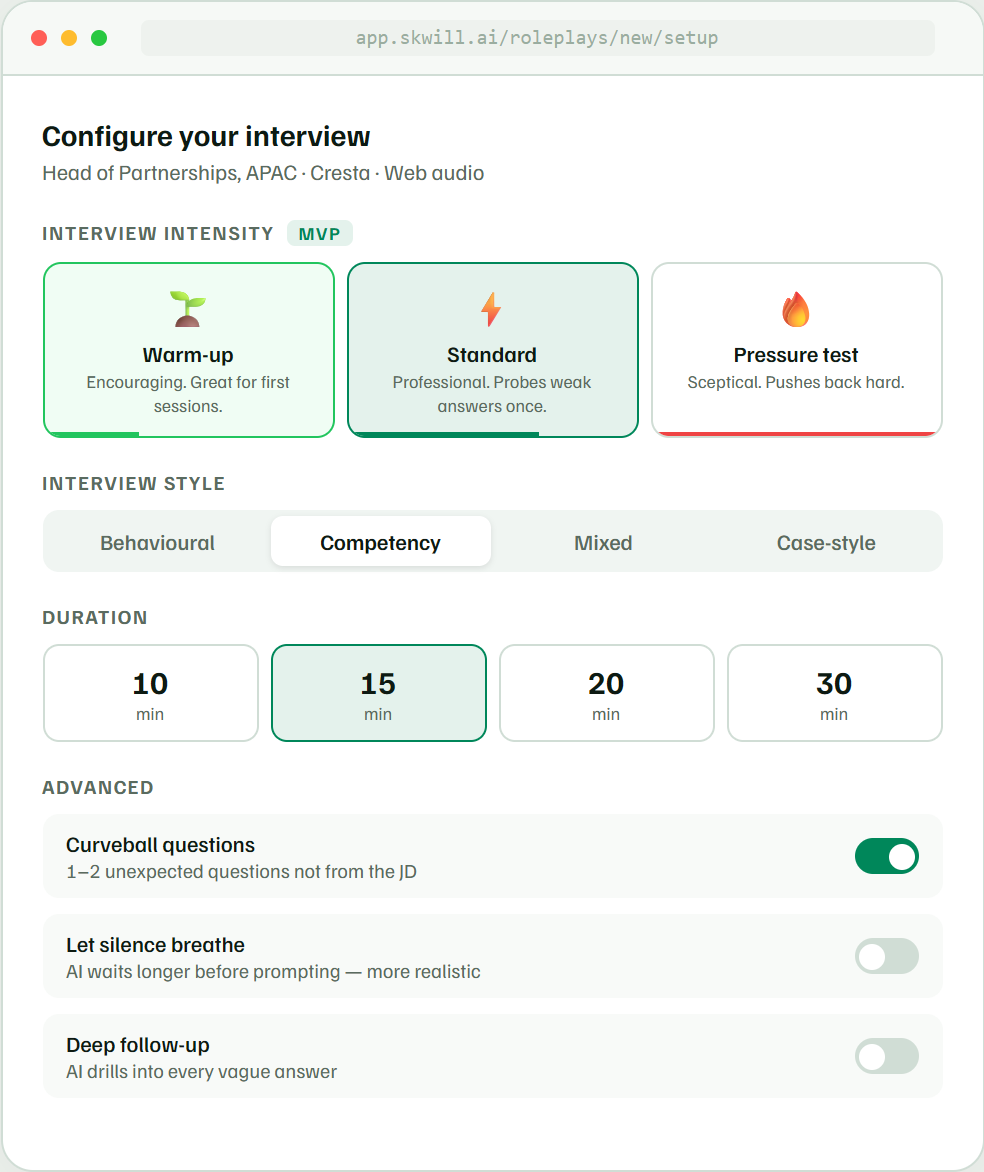Select the 15 min duration card
Image resolution: width=984 pixels, height=1172 pixels.
tap(378, 692)
